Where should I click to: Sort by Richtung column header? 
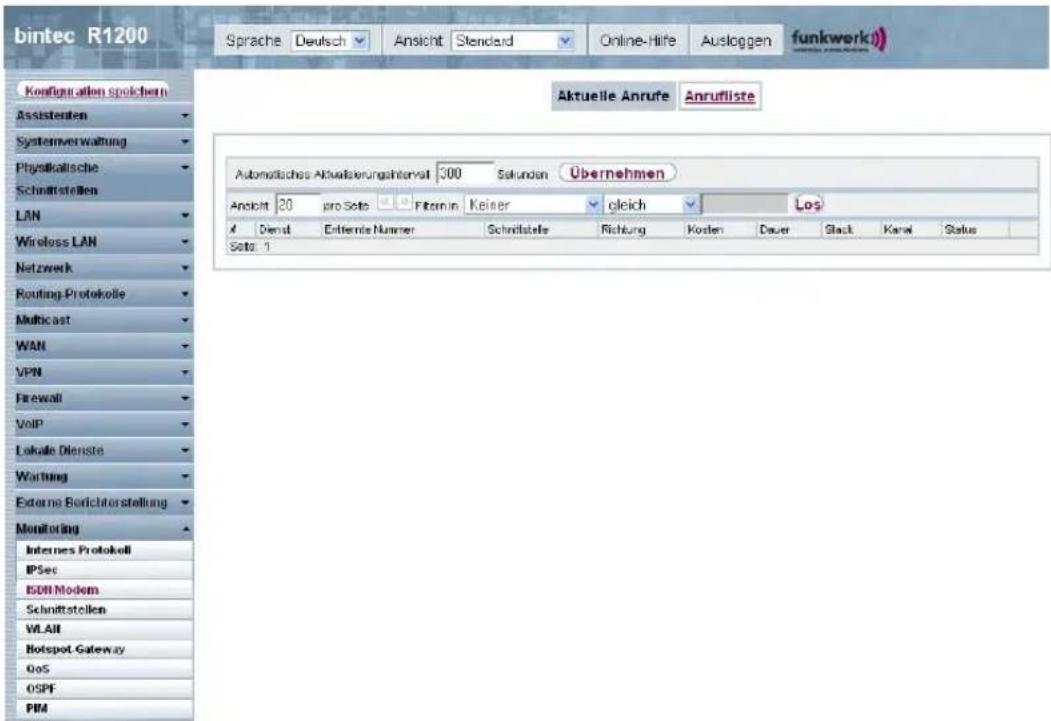tap(623, 230)
